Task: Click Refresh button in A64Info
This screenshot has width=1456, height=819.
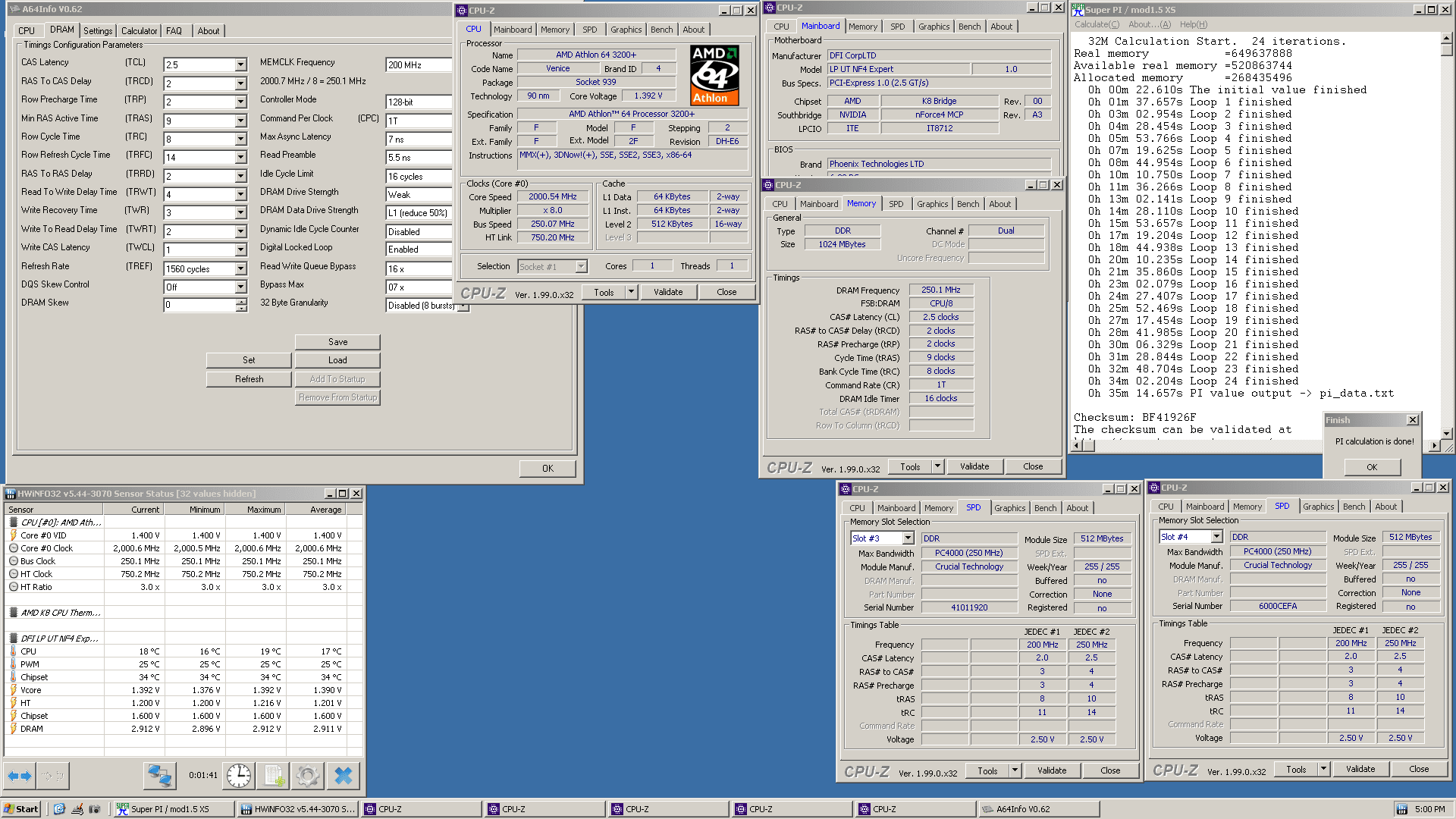Action: [x=249, y=379]
